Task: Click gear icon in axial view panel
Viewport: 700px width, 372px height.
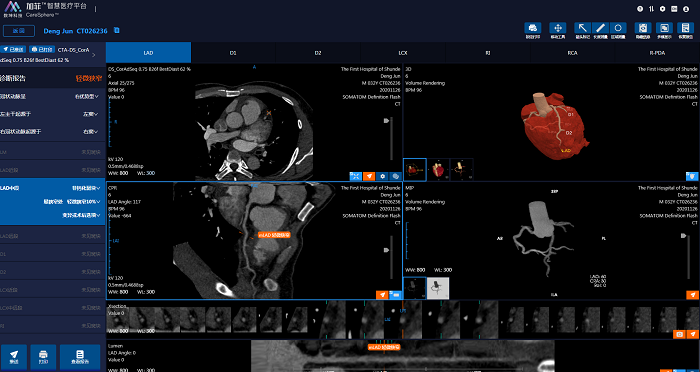Action: tap(382, 176)
